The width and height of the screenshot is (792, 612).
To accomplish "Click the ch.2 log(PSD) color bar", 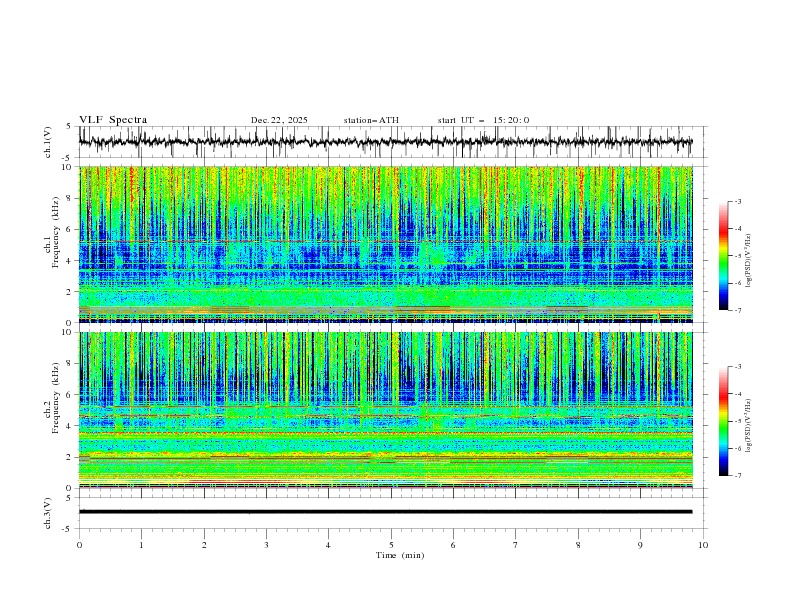I will (724, 421).
